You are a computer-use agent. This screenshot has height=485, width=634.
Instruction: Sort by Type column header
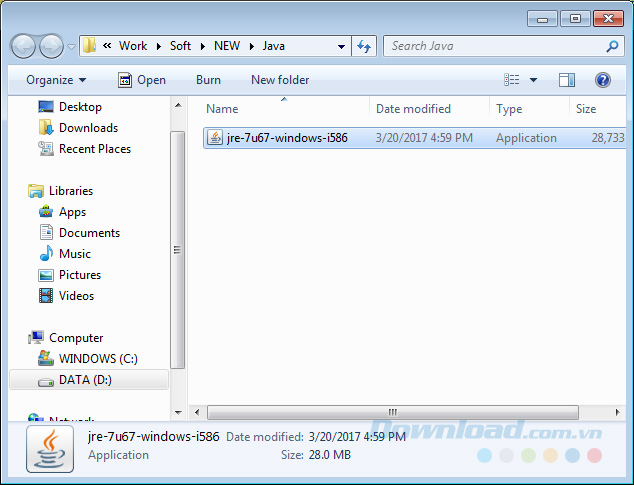[509, 109]
